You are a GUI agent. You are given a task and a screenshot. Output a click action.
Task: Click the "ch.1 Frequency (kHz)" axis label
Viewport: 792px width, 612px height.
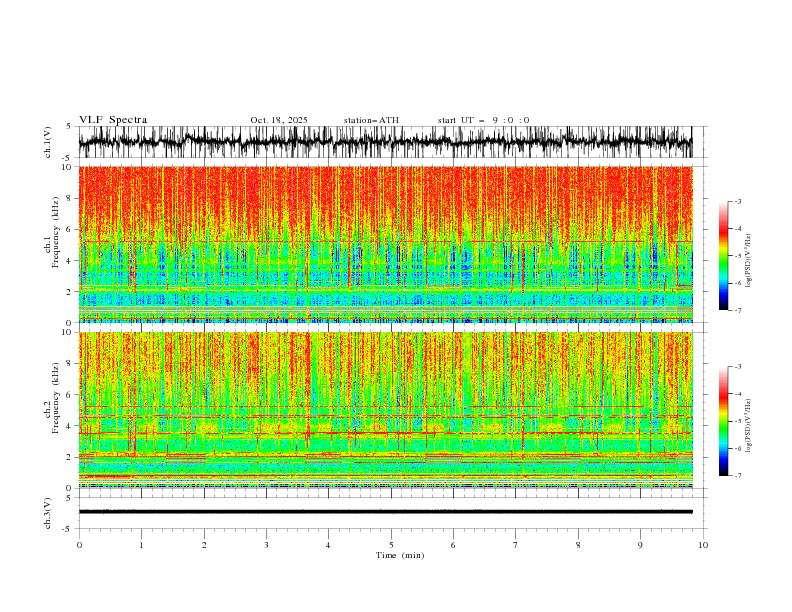pos(52,232)
